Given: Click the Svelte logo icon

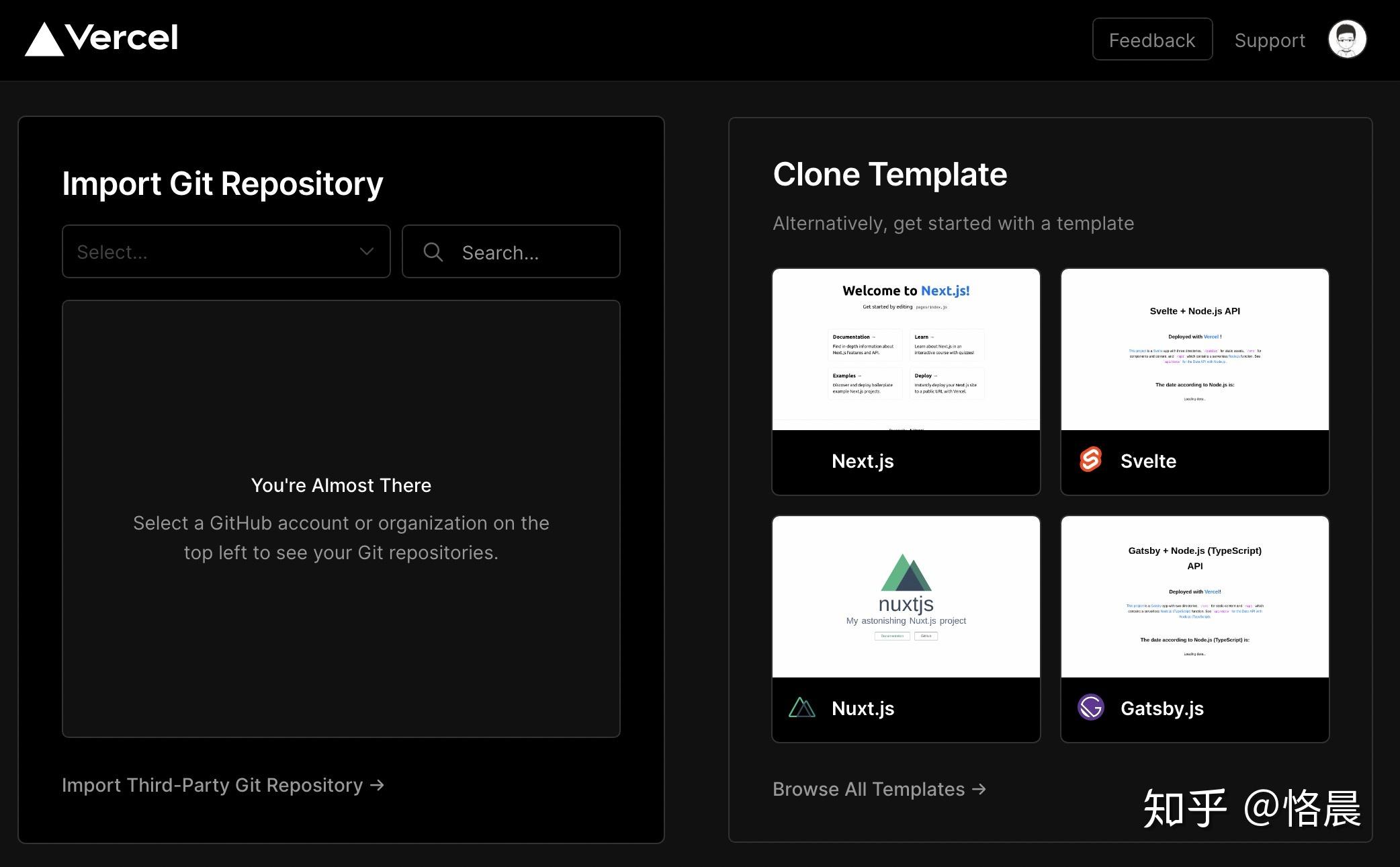Looking at the screenshot, I should coord(1090,460).
